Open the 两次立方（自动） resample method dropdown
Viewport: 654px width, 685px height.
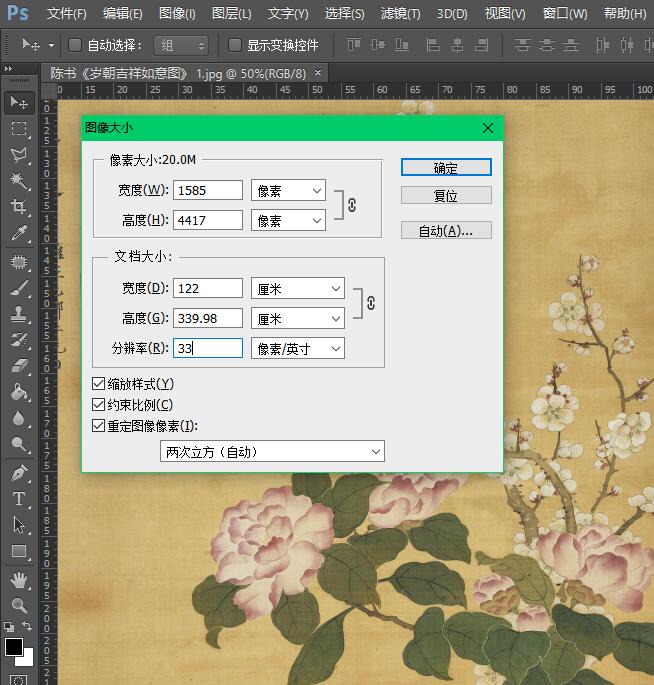[x=272, y=451]
